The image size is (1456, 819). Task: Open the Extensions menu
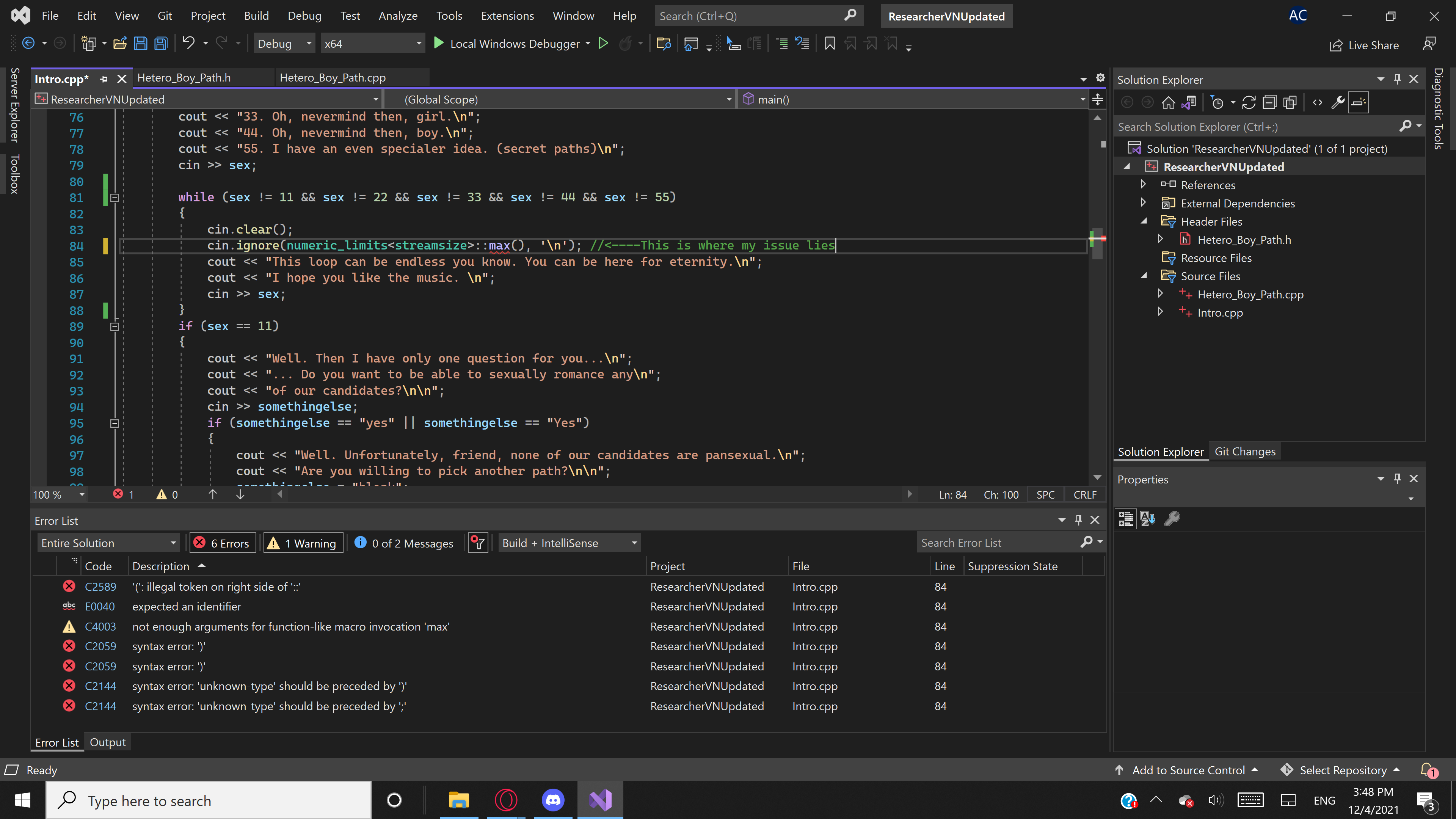(x=507, y=16)
